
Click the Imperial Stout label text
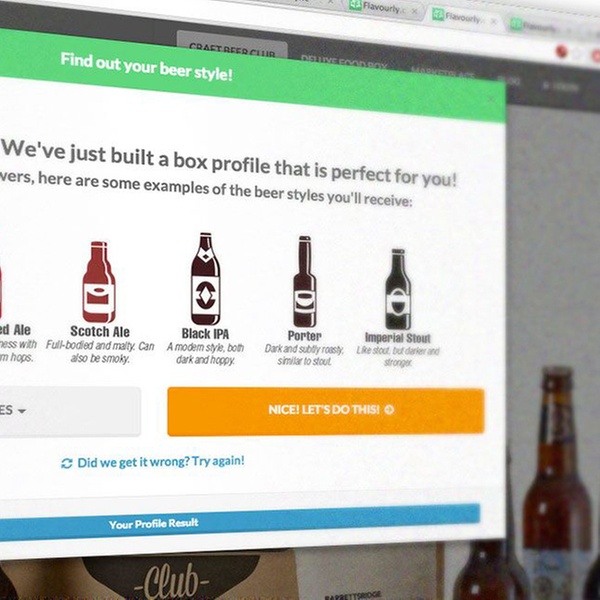click(x=398, y=338)
